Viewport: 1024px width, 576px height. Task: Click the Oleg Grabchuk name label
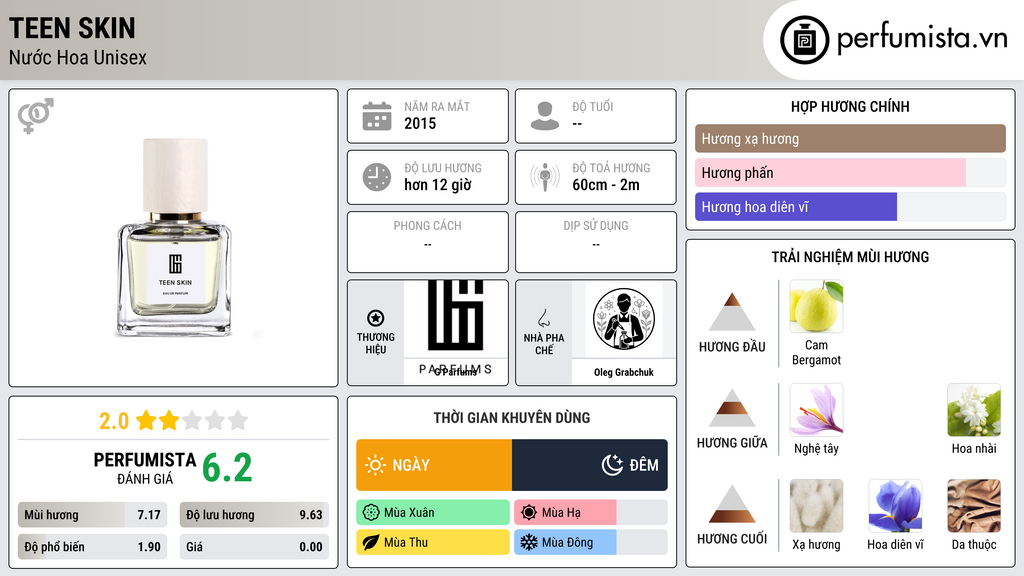(x=624, y=372)
